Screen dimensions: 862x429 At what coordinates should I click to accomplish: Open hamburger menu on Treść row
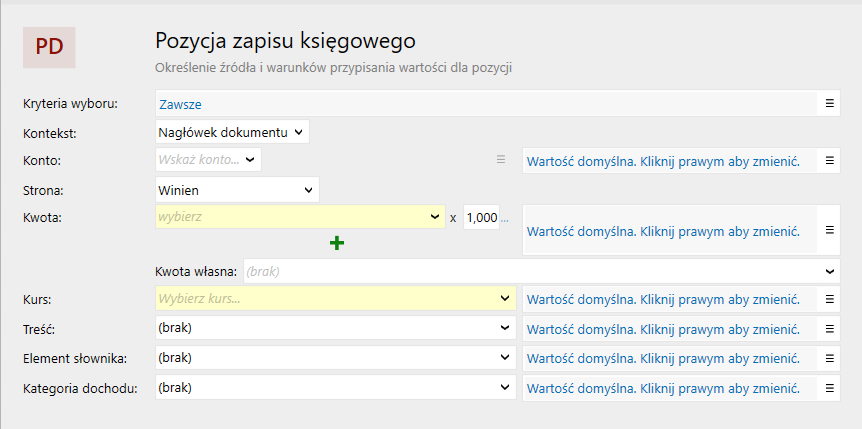(x=828, y=328)
